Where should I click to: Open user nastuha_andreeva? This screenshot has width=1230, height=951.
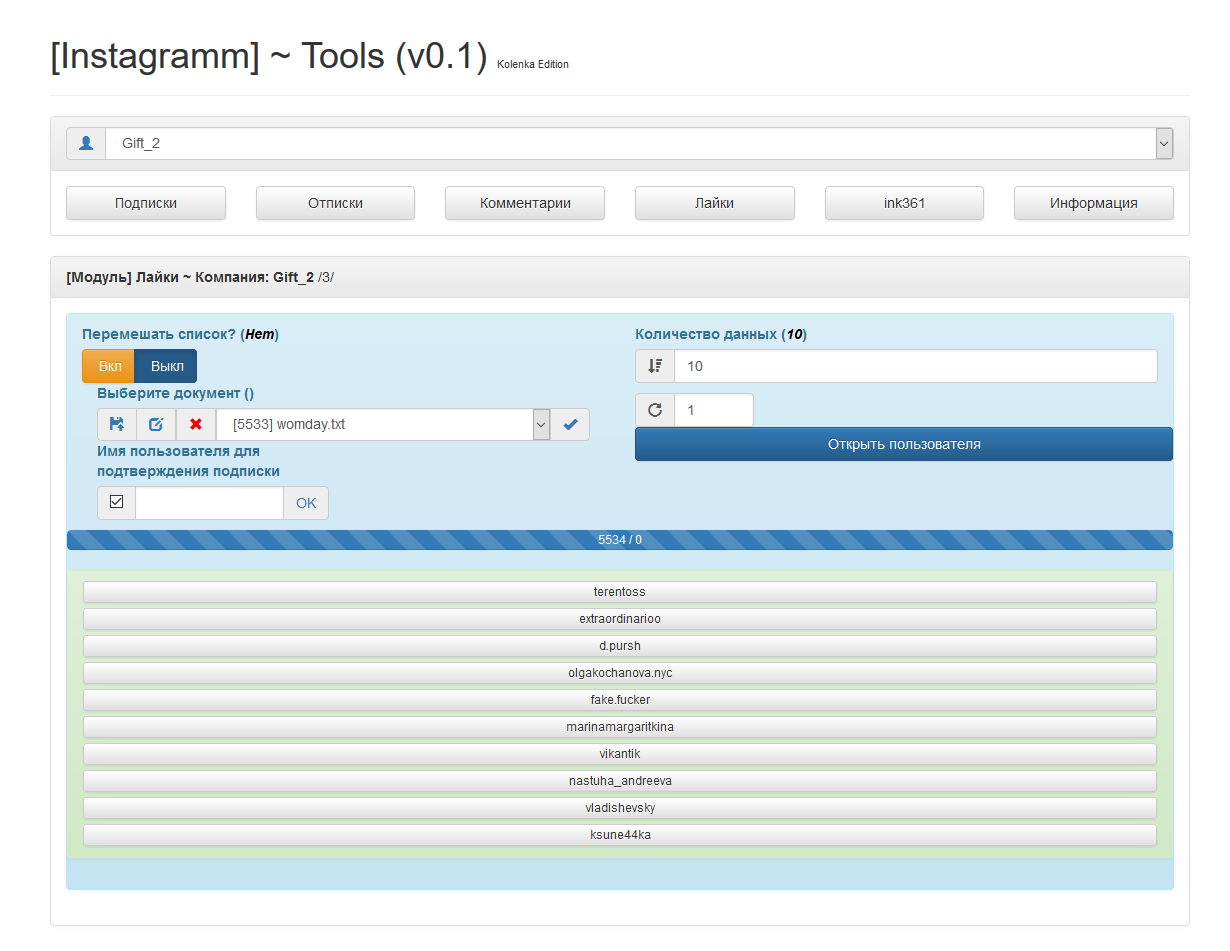pos(620,781)
